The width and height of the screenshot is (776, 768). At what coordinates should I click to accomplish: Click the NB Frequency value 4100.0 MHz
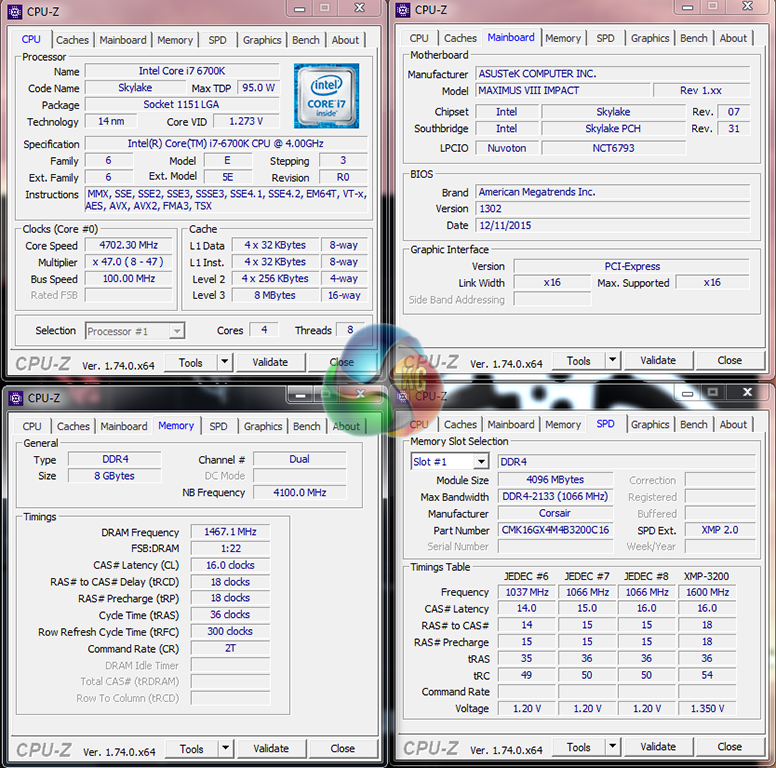[299, 492]
